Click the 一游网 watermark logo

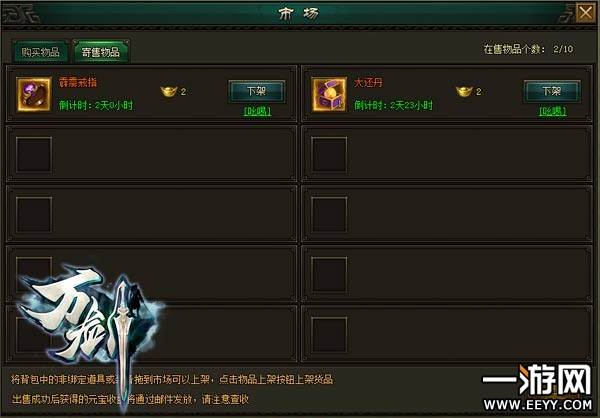coord(537,387)
